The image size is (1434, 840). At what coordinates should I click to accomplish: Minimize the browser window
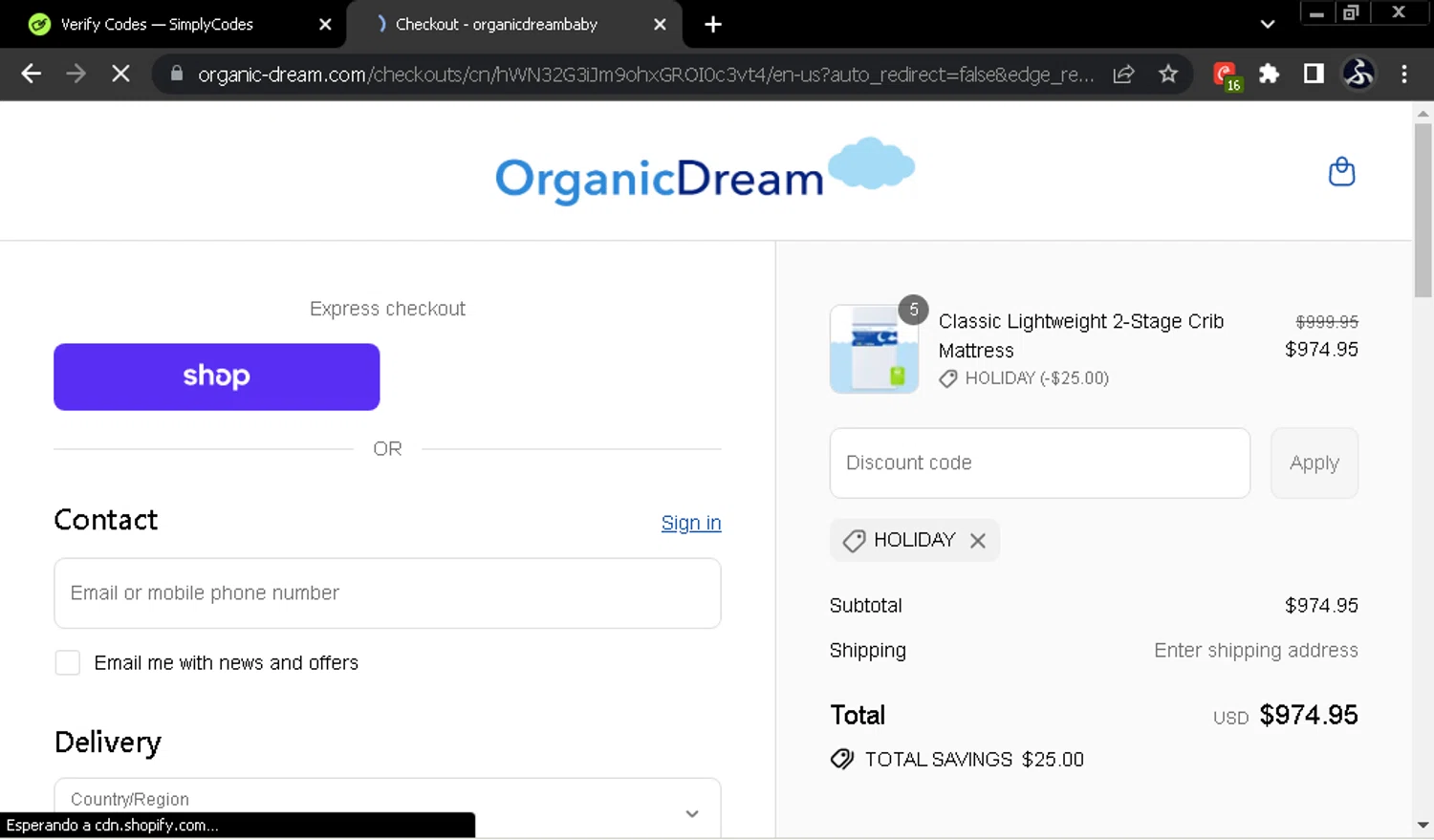(1316, 12)
